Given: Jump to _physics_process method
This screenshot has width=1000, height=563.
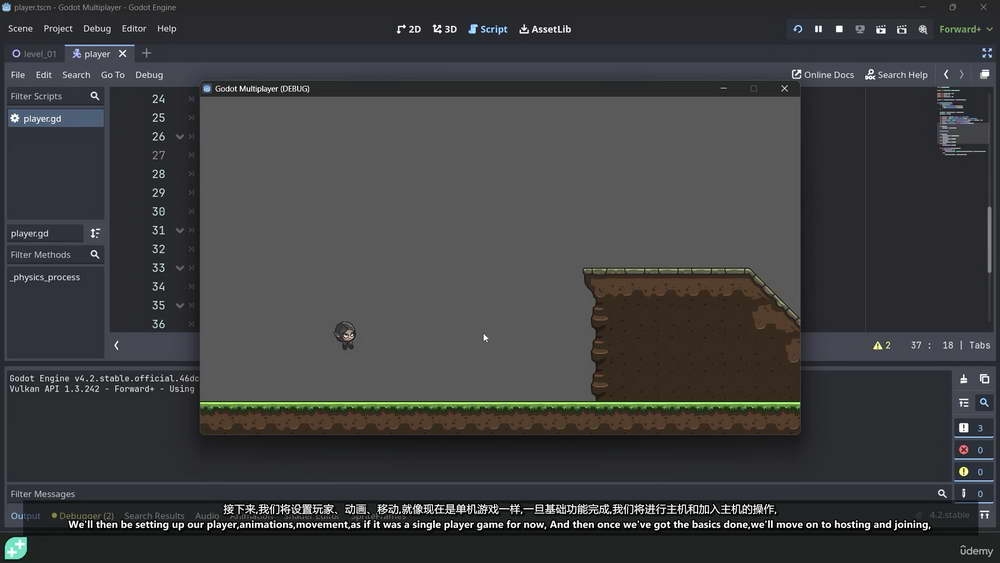Looking at the screenshot, I should (45, 277).
